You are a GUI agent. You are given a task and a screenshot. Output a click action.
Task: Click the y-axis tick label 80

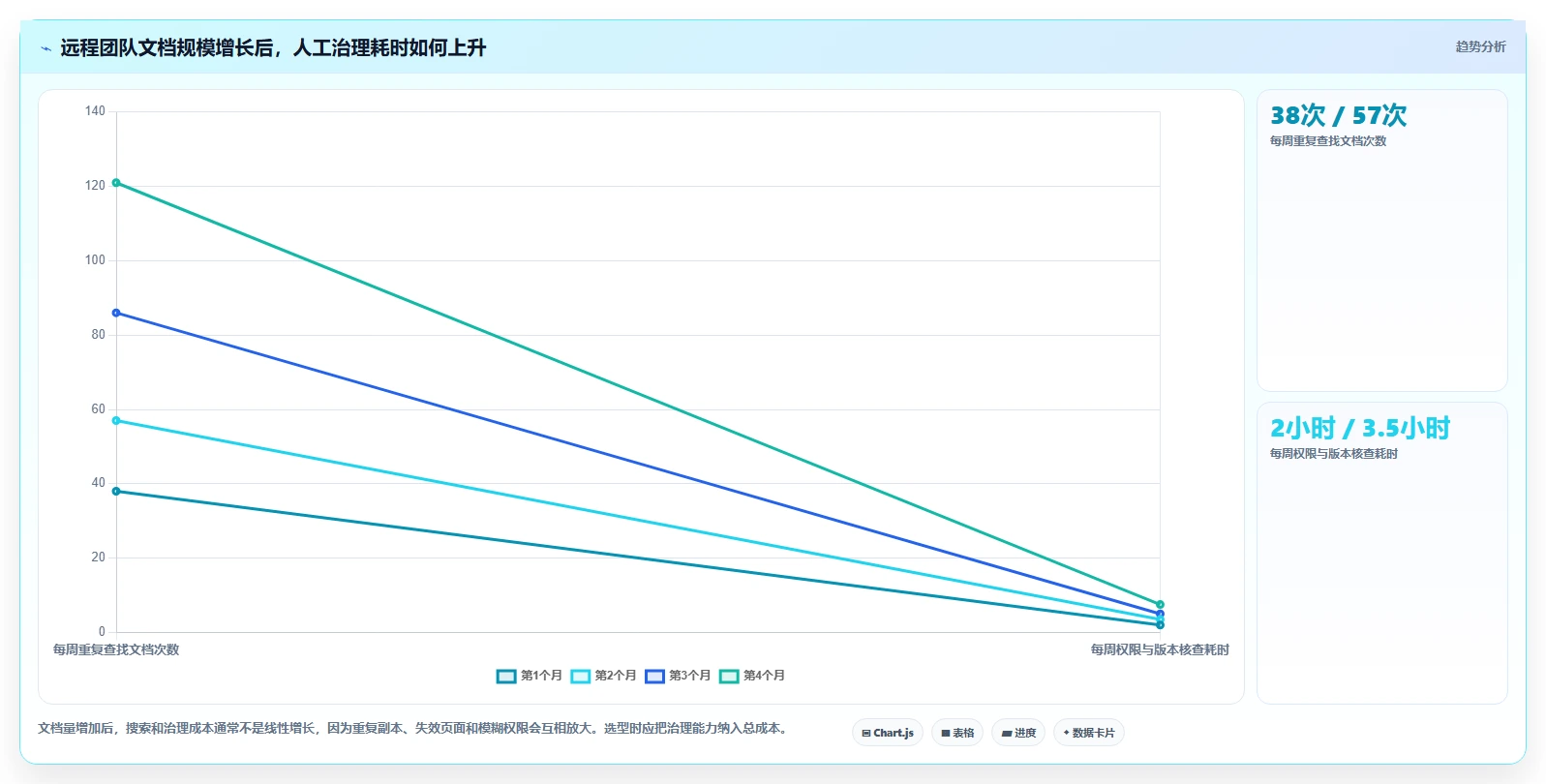point(99,335)
